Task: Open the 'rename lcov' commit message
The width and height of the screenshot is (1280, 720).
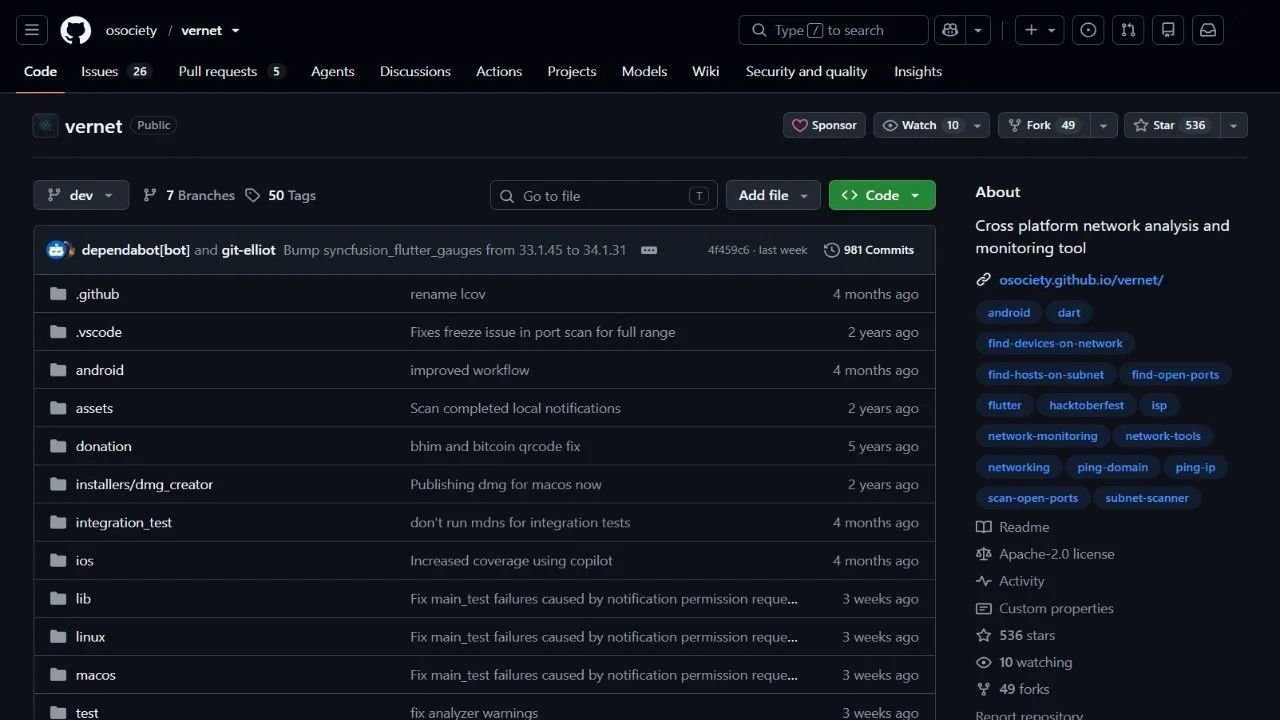Action: [448, 294]
